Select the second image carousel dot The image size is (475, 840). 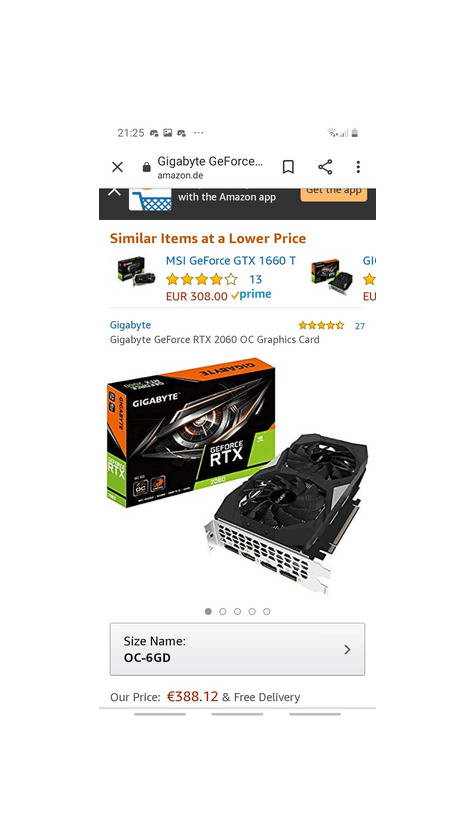coord(223,611)
